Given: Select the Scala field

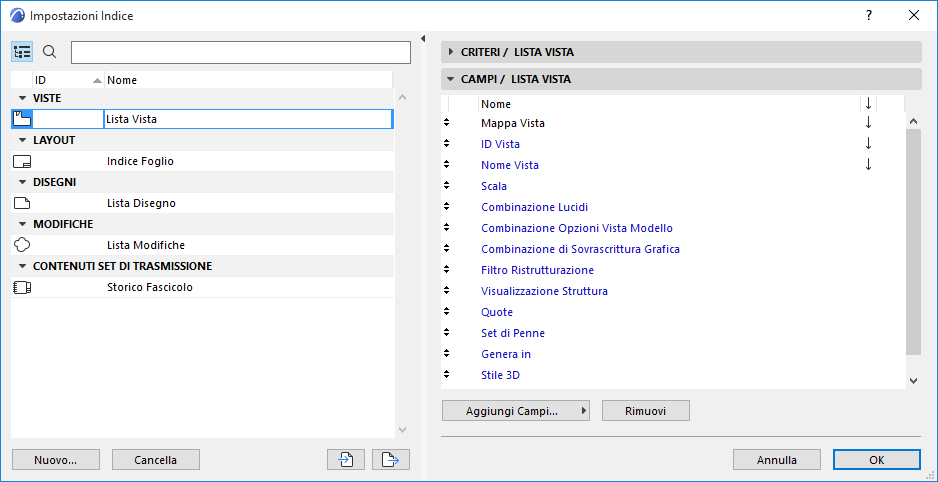Looking at the screenshot, I should point(494,186).
